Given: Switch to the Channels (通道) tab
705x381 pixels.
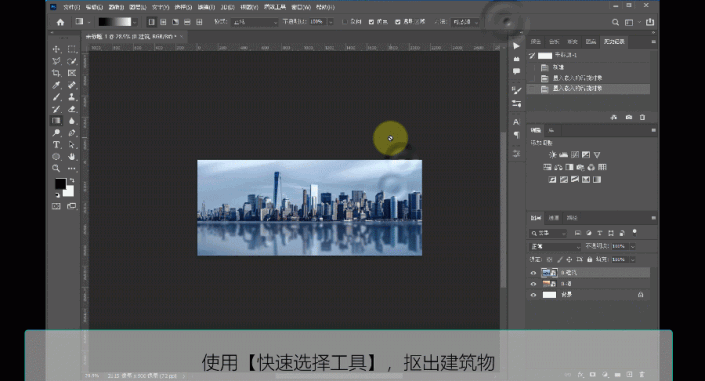Looking at the screenshot, I should click(x=553, y=218).
